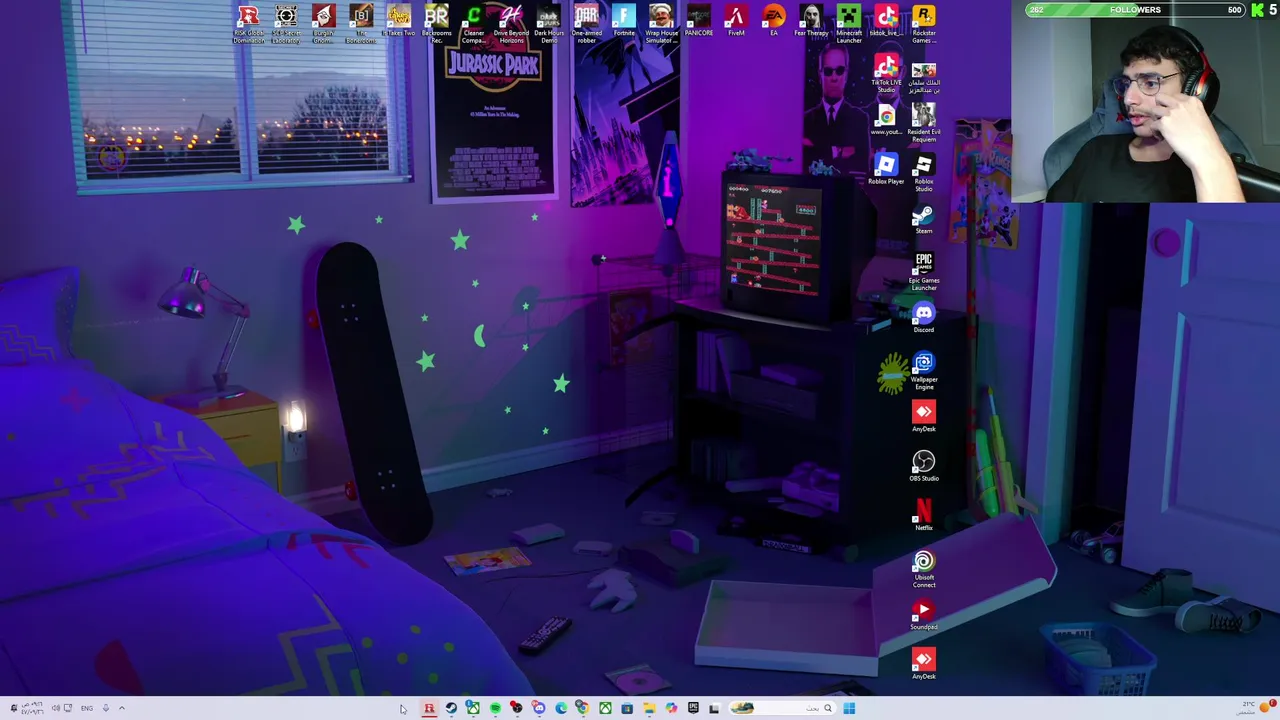1280x720 pixels.
Task: Click the taskbar search box
Action: pyautogui.click(x=782, y=708)
